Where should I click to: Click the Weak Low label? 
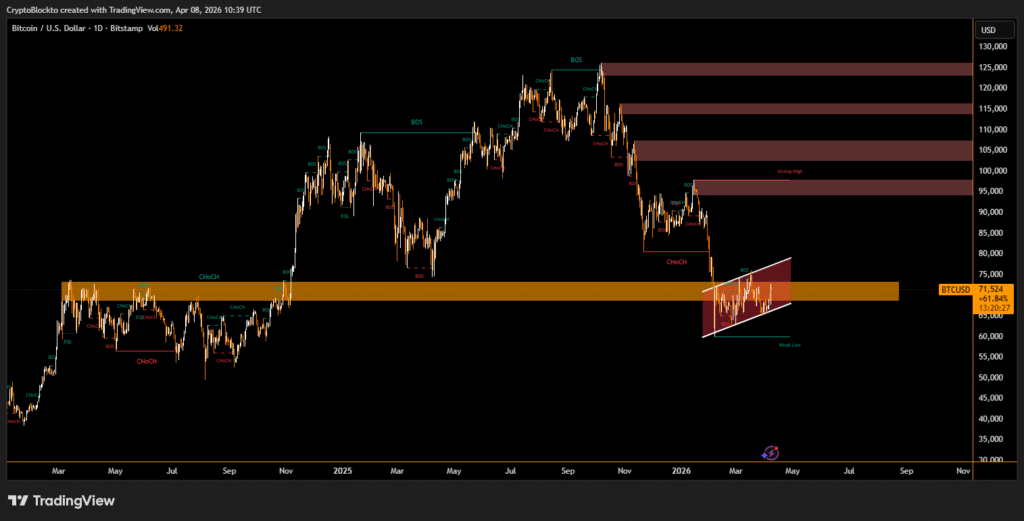(789, 345)
